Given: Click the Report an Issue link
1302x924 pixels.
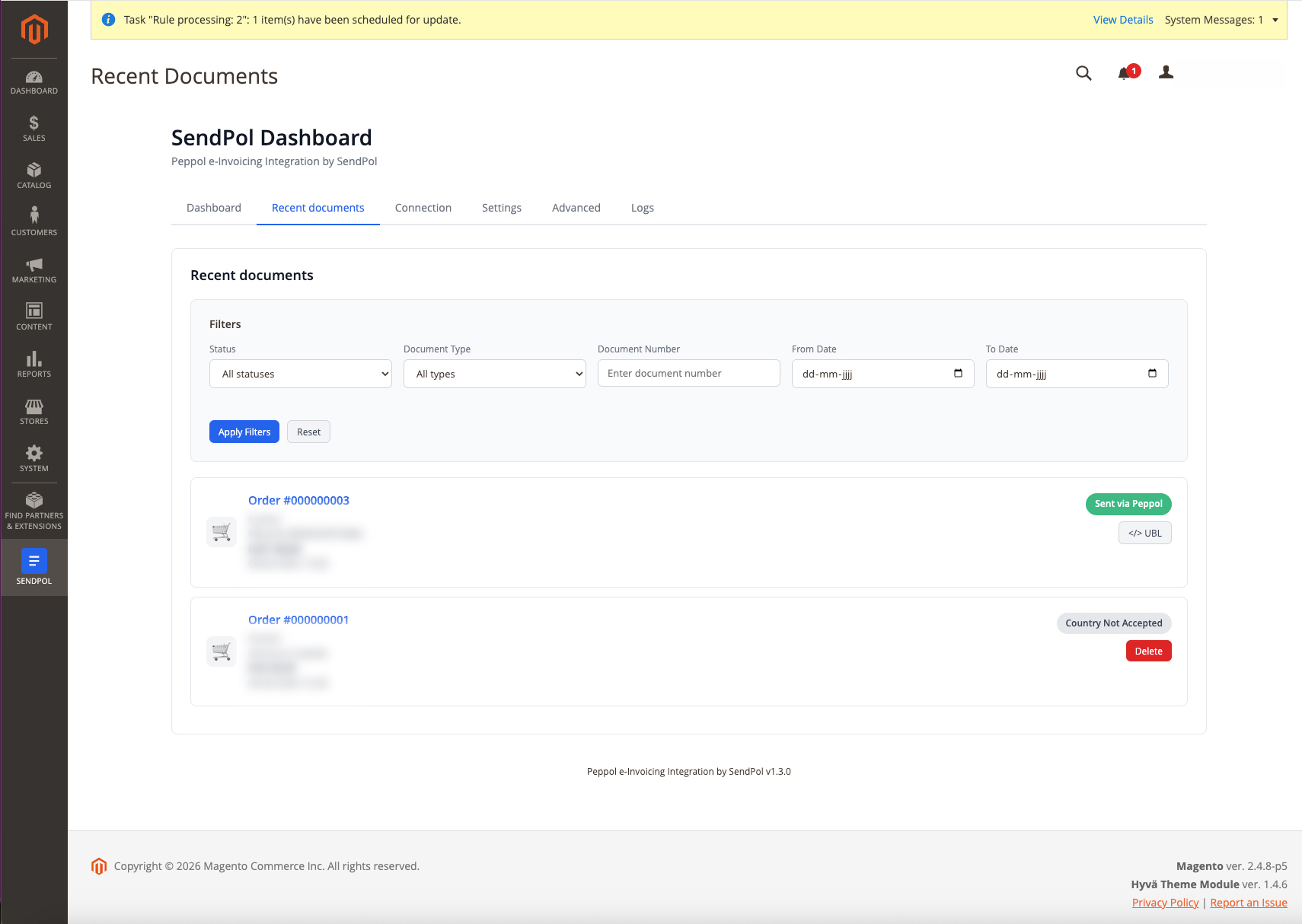Looking at the screenshot, I should [x=1249, y=903].
